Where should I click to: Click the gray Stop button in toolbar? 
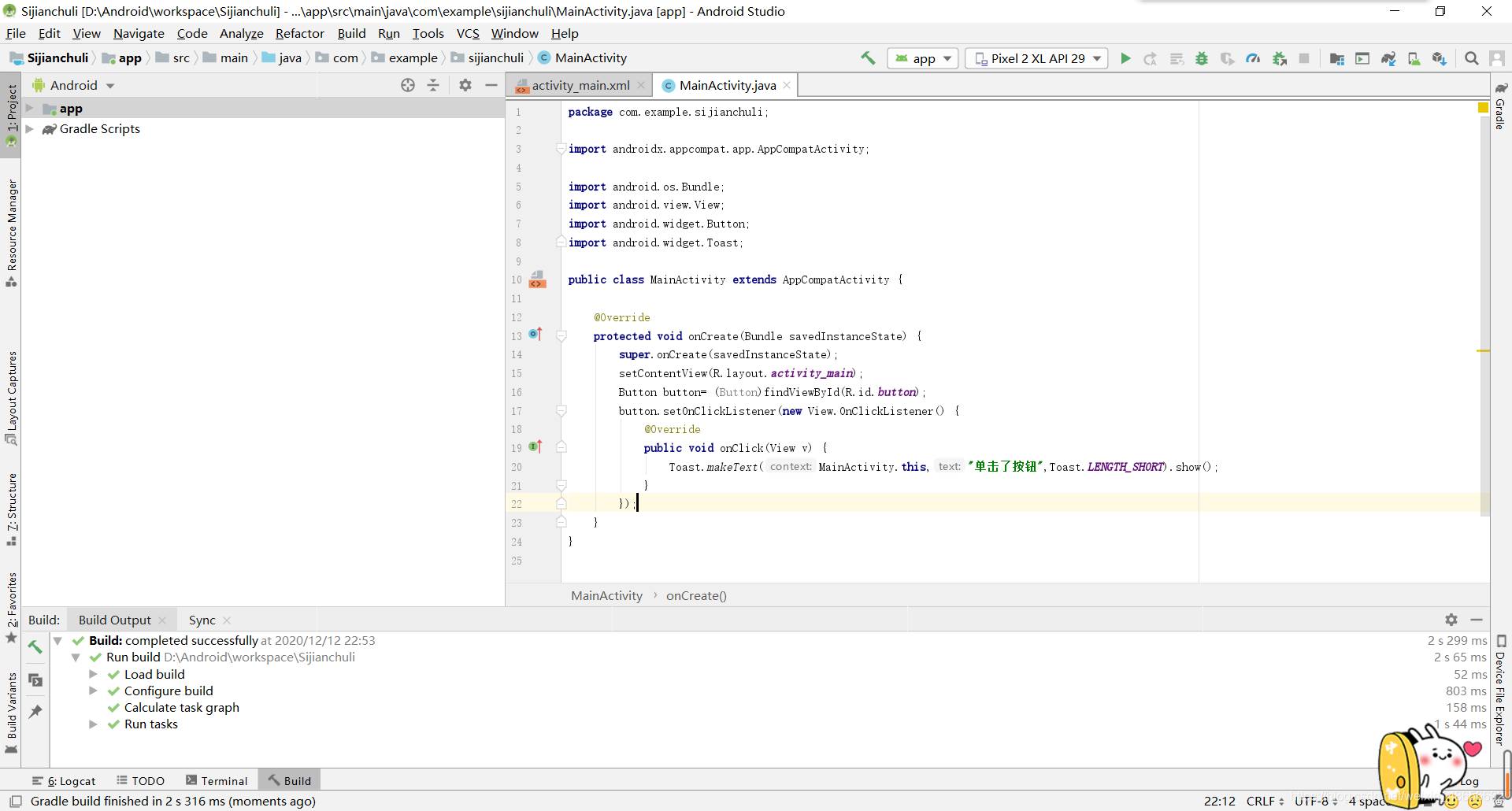pos(1304,58)
